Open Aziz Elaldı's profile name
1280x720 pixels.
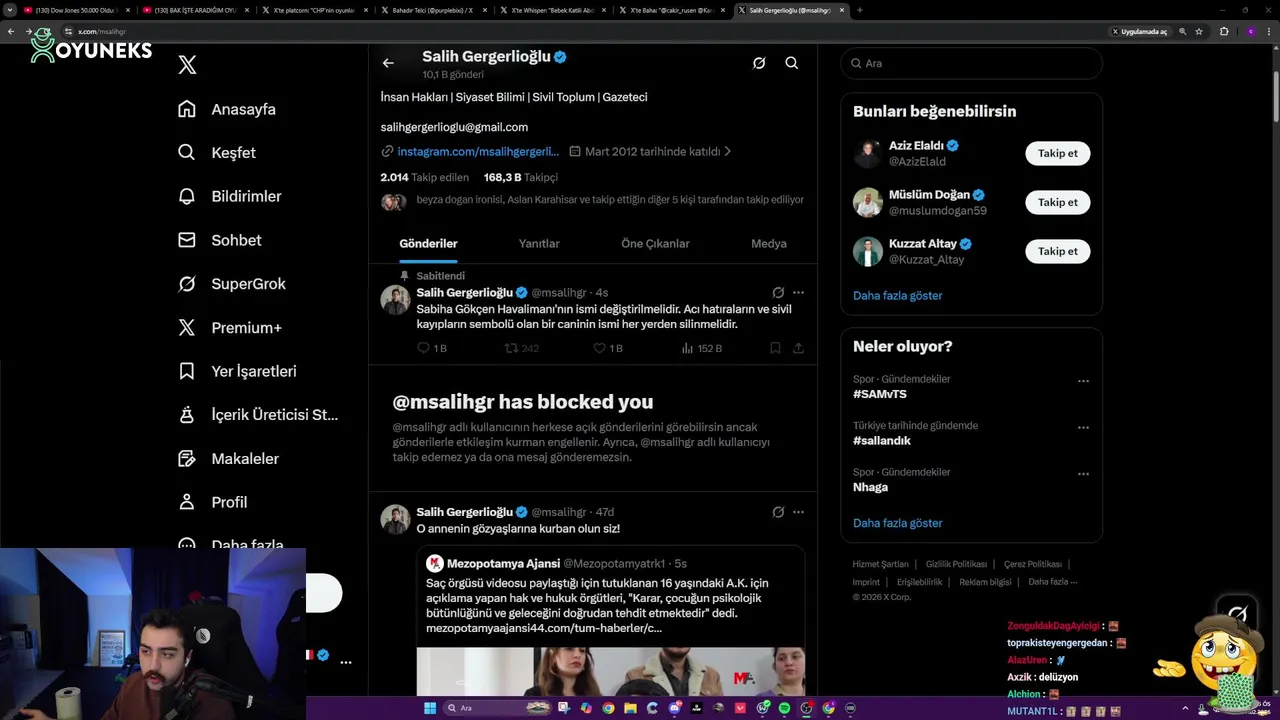click(916, 145)
